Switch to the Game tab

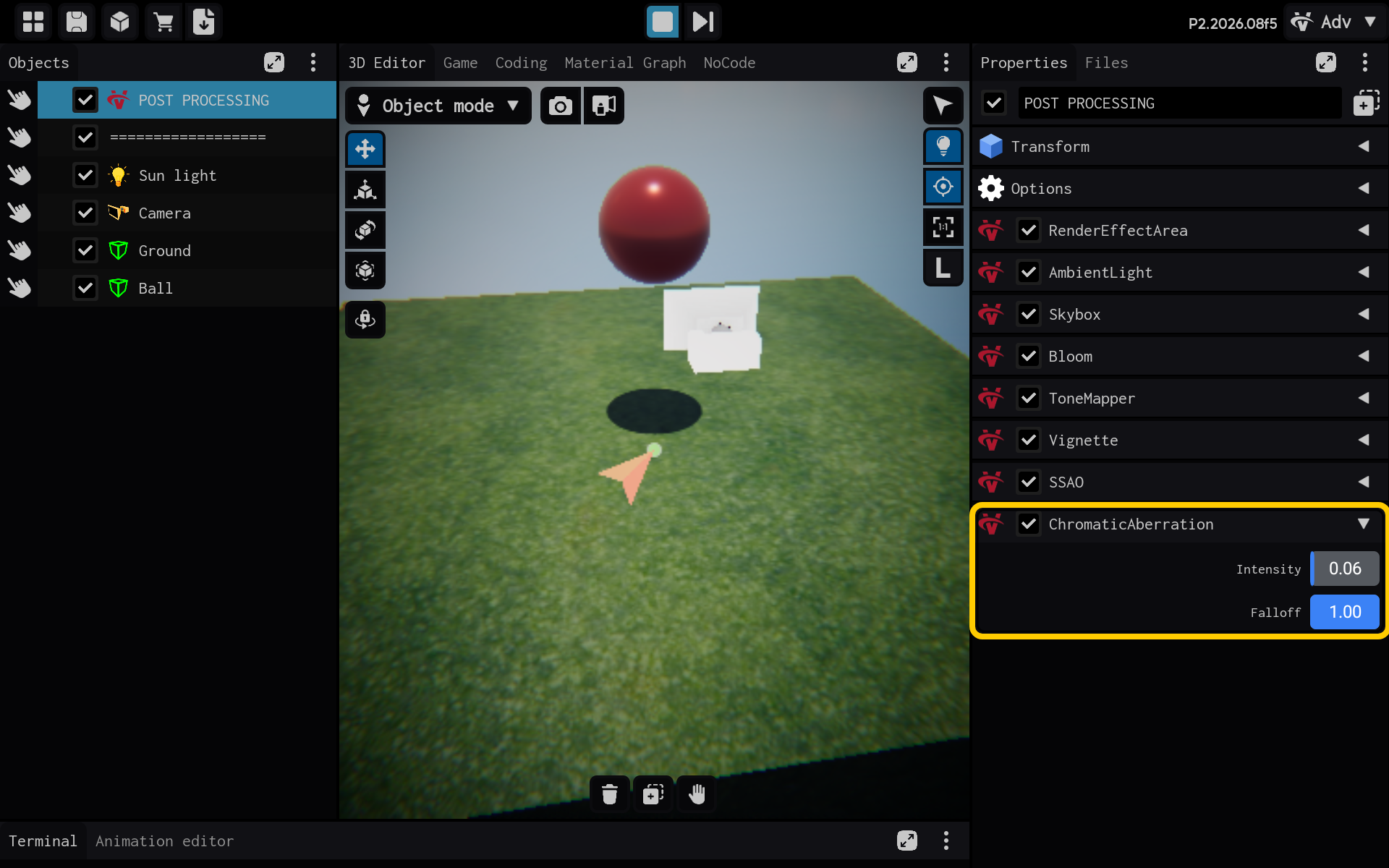[460, 63]
